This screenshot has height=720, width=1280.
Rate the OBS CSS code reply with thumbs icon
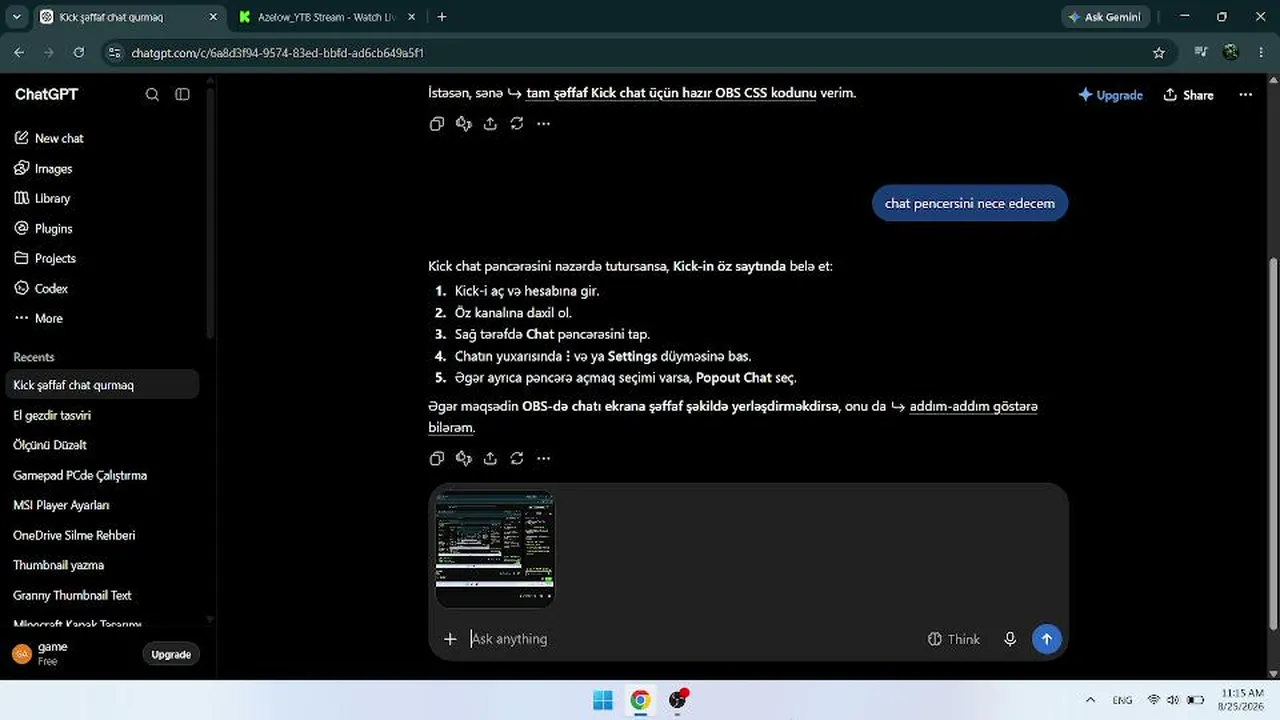tap(464, 124)
